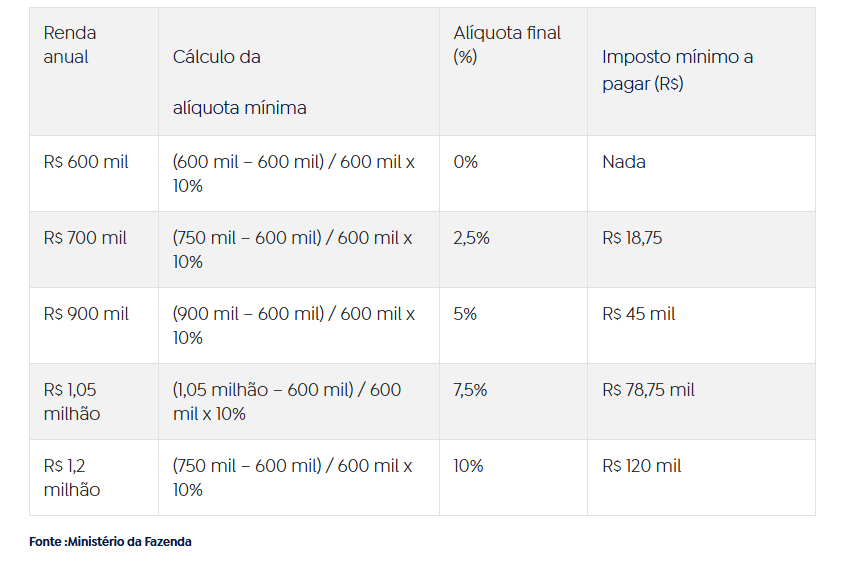Click the "Alíquota final (%)" header
The image size is (848, 576).
(507, 45)
